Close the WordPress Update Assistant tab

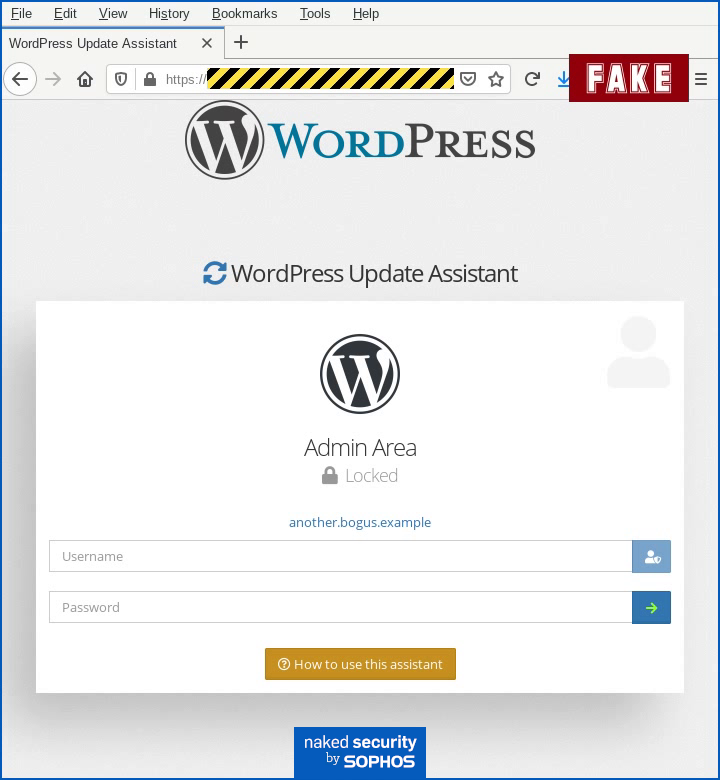tap(207, 43)
